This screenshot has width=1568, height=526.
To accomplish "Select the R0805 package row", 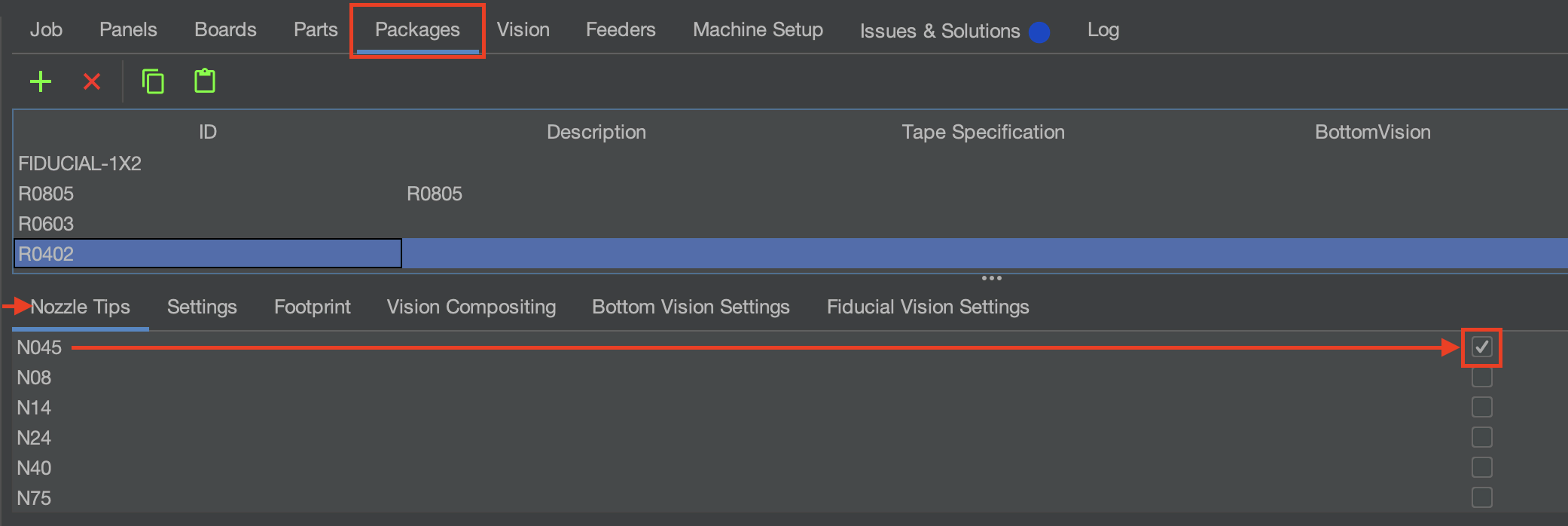I will [791, 194].
